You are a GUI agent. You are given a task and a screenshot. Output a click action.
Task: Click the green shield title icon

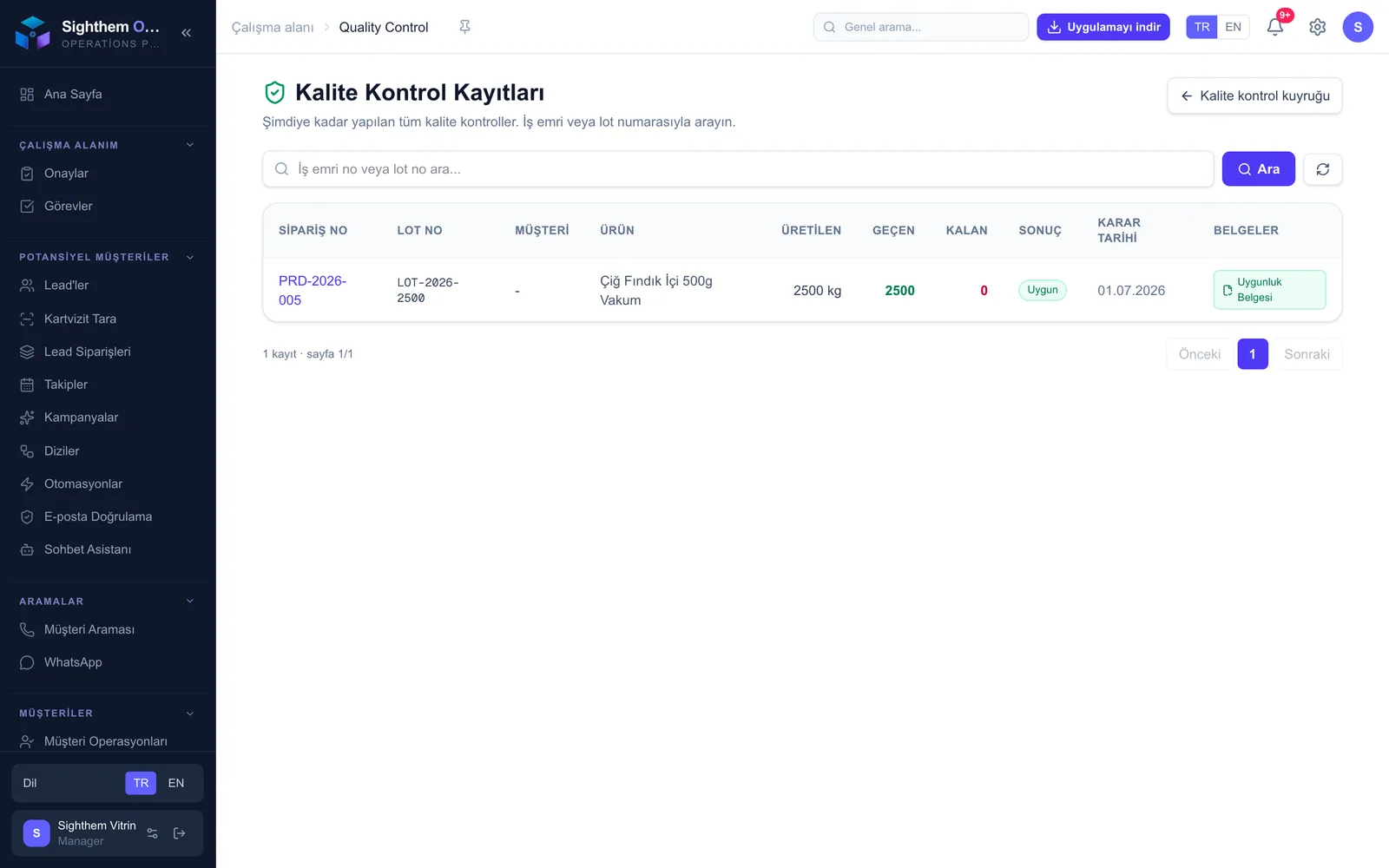(x=274, y=92)
